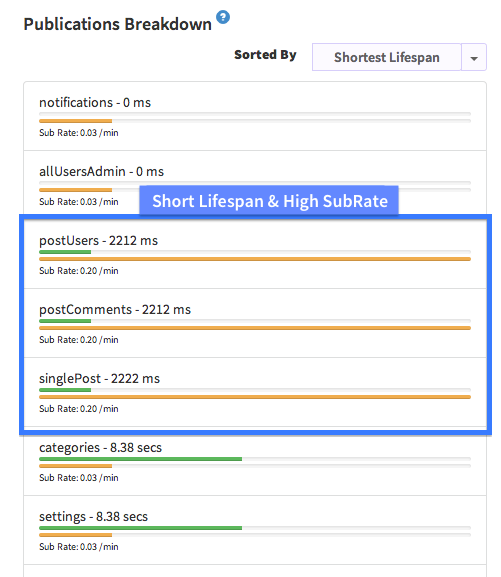Click the orange sub rate bar of notifications
Screen dimensions: 501x577
coord(75,121)
